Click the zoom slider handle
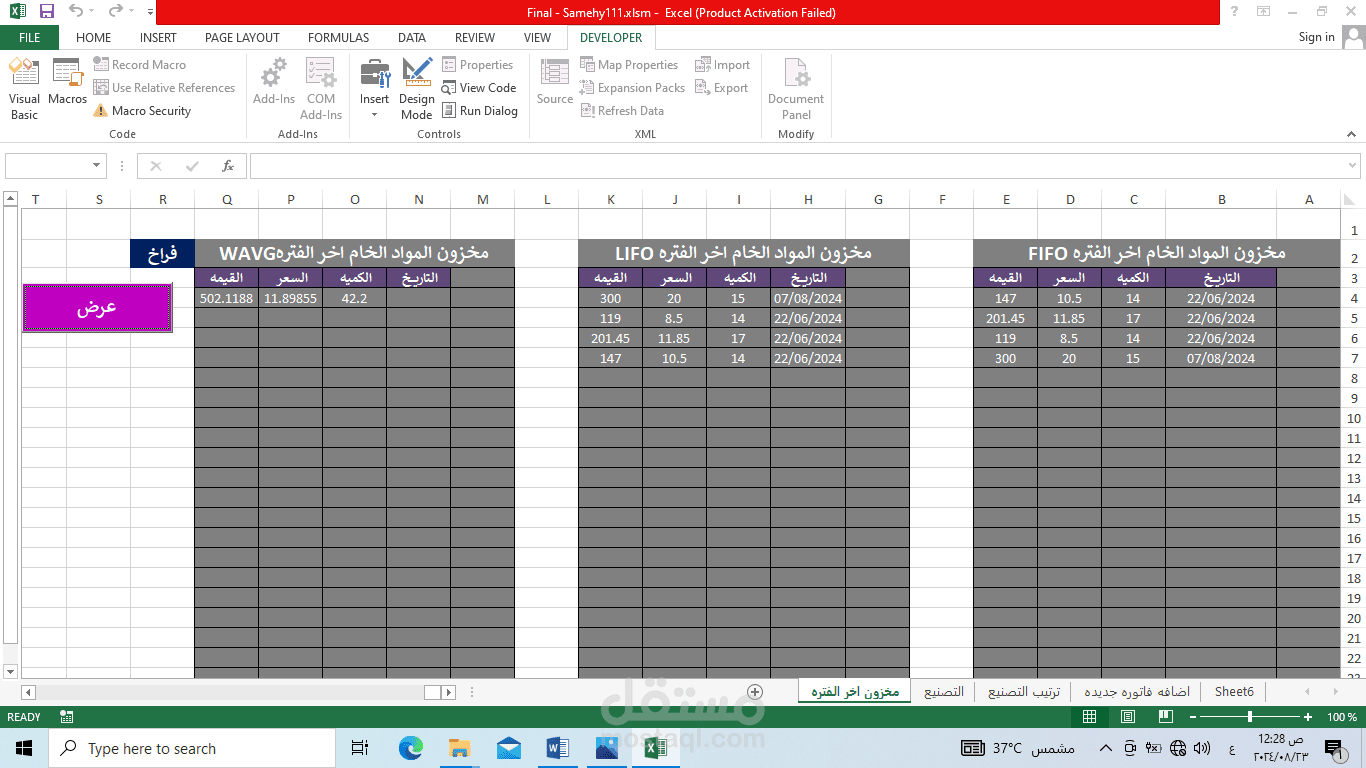This screenshot has height=768, width=1366. pyautogui.click(x=1249, y=717)
